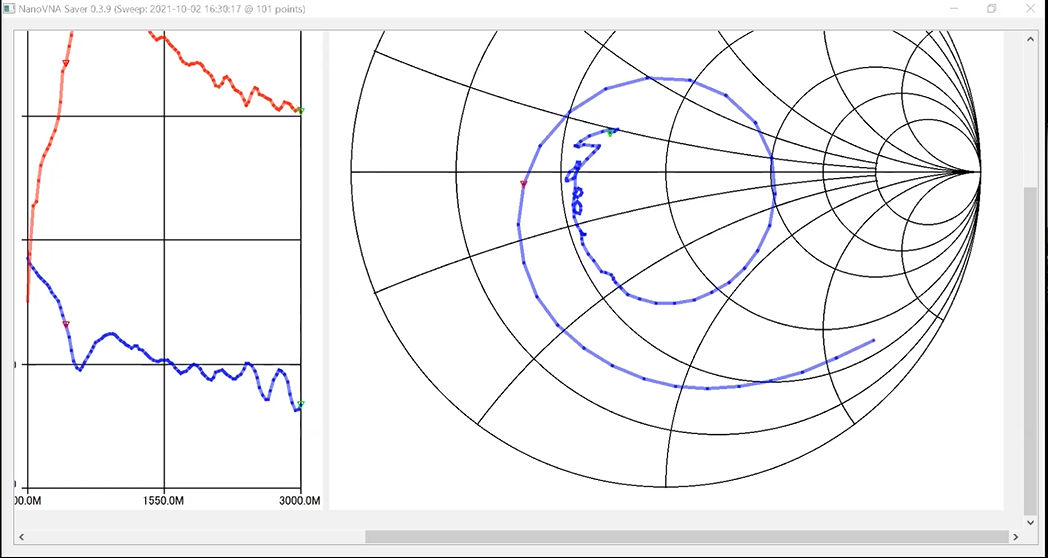Select the green marker on the Smith chart

[609, 132]
